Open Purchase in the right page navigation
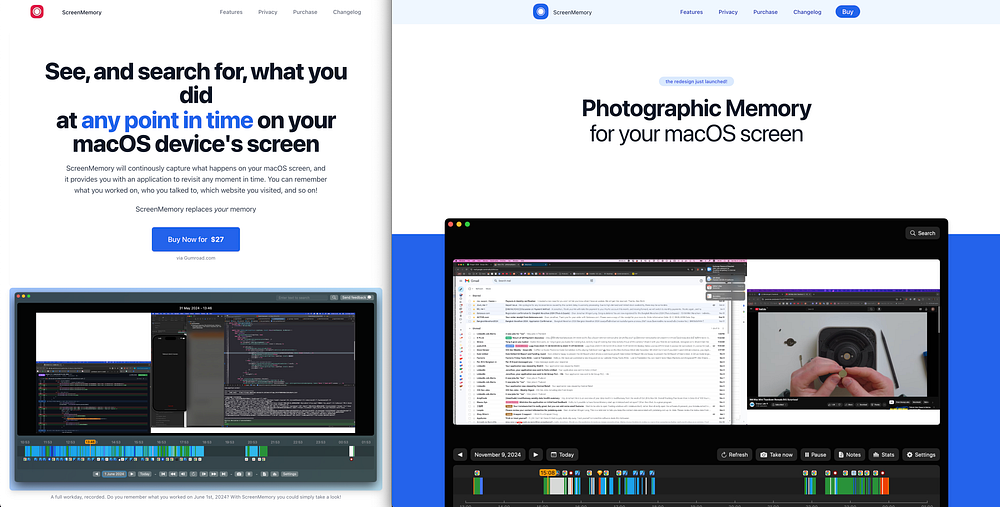Image resolution: width=1000 pixels, height=507 pixels. pos(765,12)
